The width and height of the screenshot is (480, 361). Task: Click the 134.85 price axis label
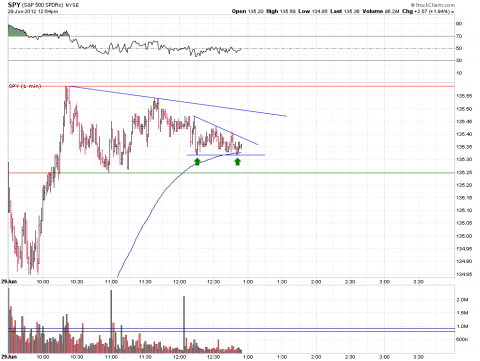click(x=464, y=275)
